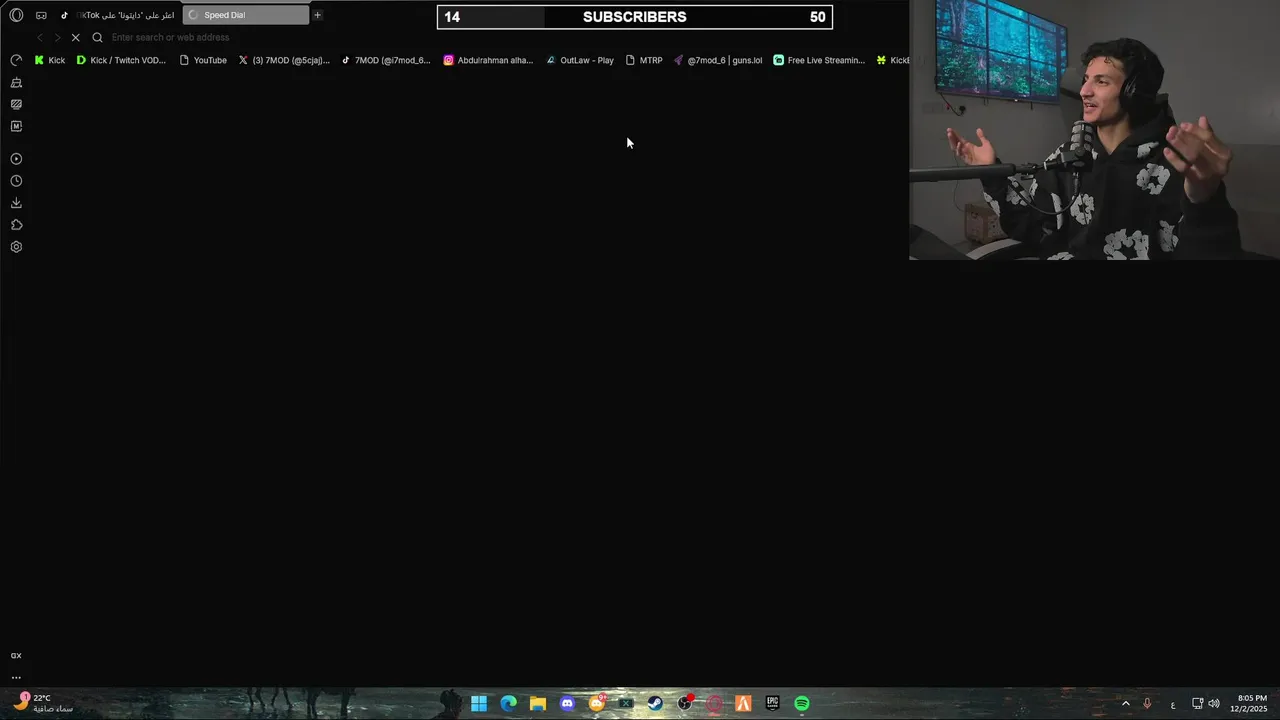Click the back navigation arrow
Screen dimensions: 1280x720
point(40,37)
